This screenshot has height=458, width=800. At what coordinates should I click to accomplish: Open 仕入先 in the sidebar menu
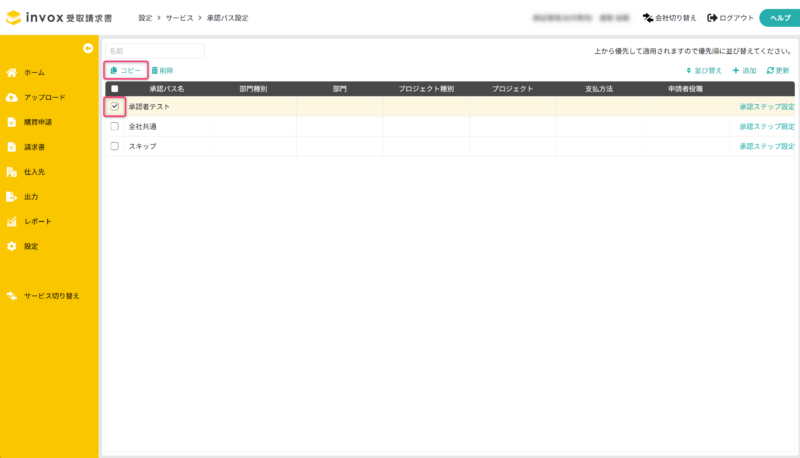34,172
